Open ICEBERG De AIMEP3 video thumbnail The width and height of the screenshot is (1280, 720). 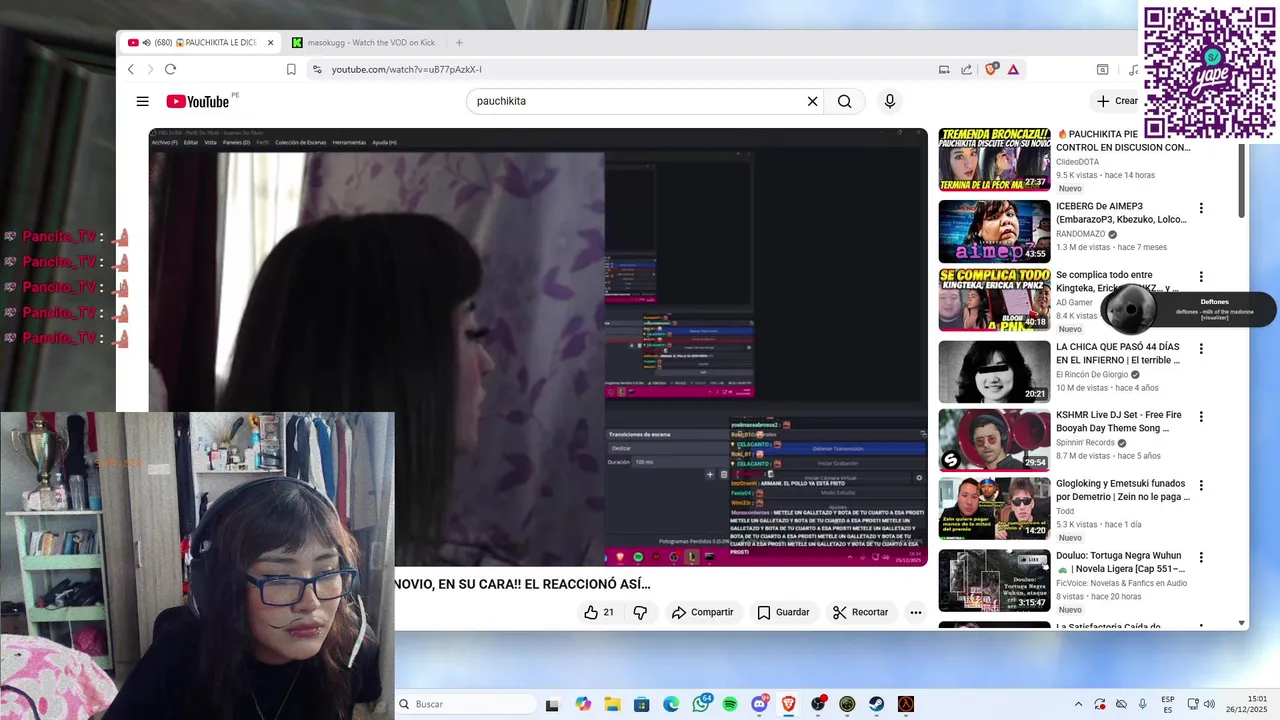[x=994, y=231]
